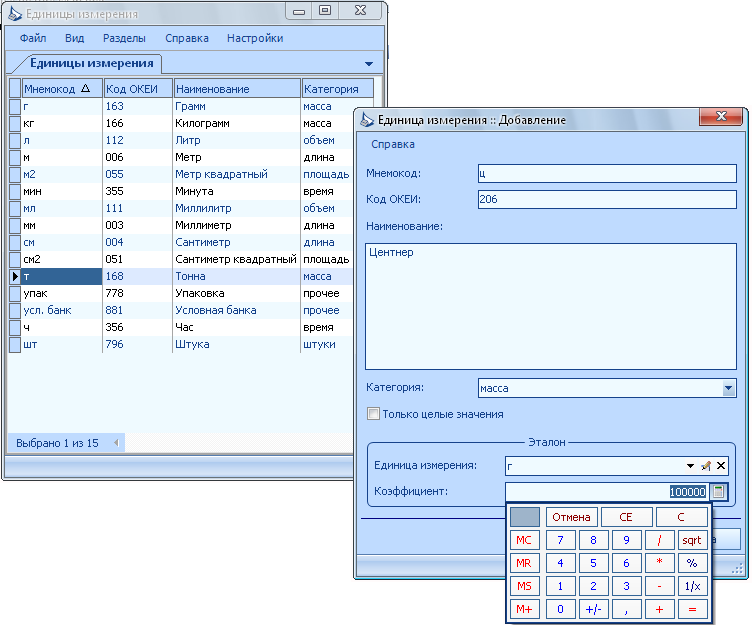
Task: Open the Файл menu
Action: [33, 38]
